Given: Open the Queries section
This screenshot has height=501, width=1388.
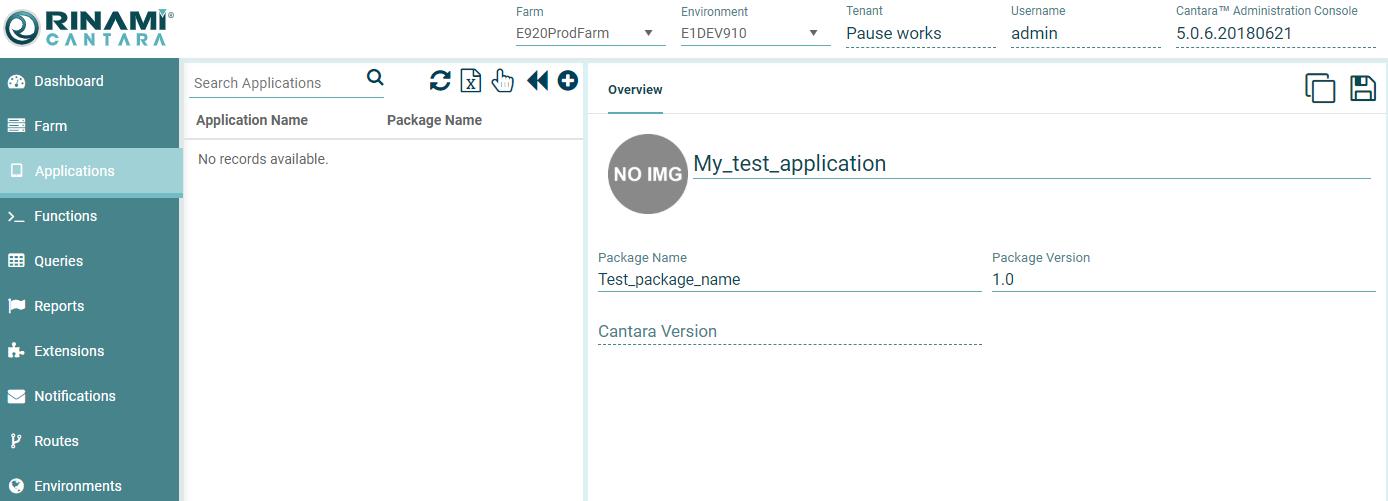Looking at the screenshot, I should pyautogui.click(x=58, y=261).
